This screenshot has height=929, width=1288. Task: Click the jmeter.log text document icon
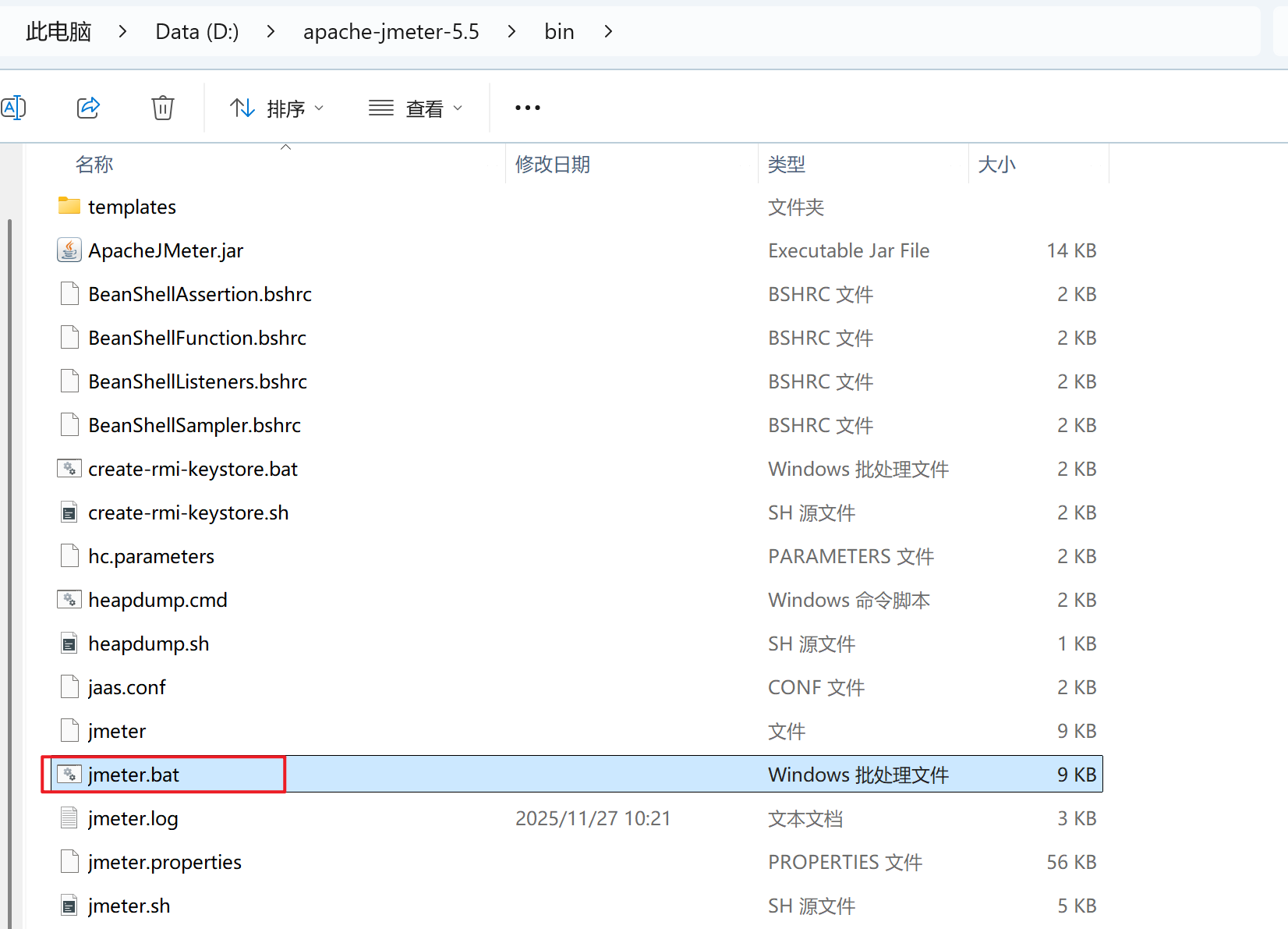(69, 817)
